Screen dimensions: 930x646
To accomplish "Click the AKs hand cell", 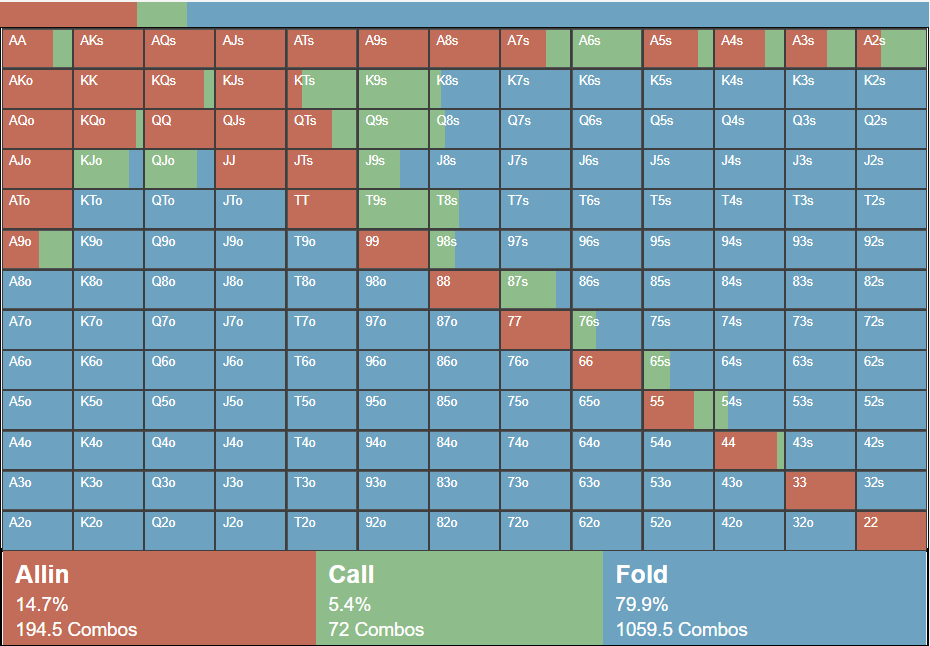I will coord(108,49).
